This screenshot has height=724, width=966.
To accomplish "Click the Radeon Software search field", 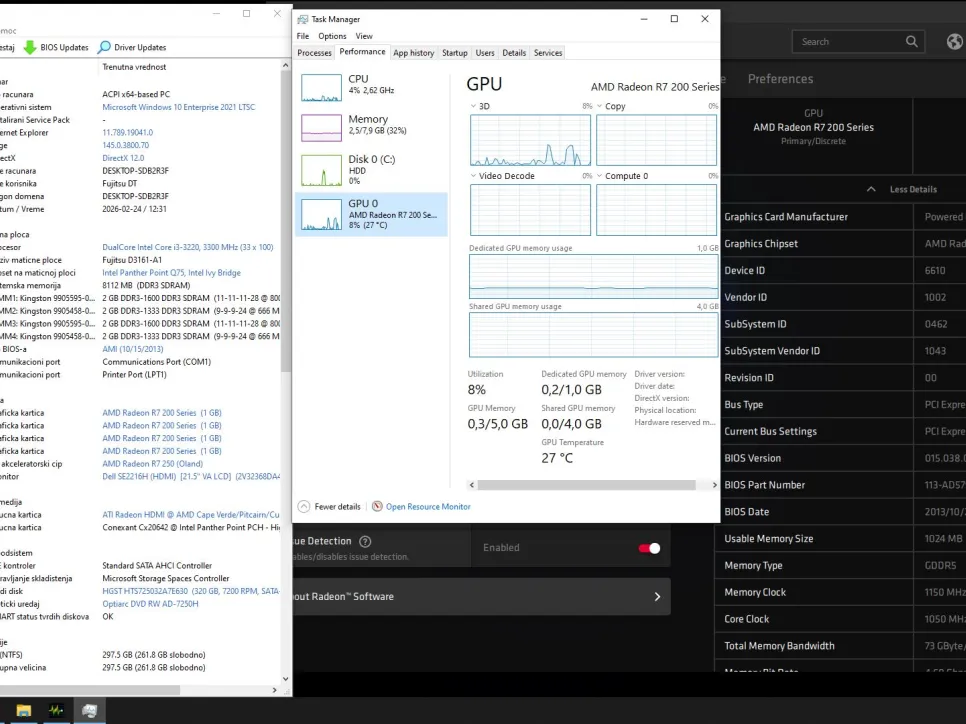I will tap(850, 42).
